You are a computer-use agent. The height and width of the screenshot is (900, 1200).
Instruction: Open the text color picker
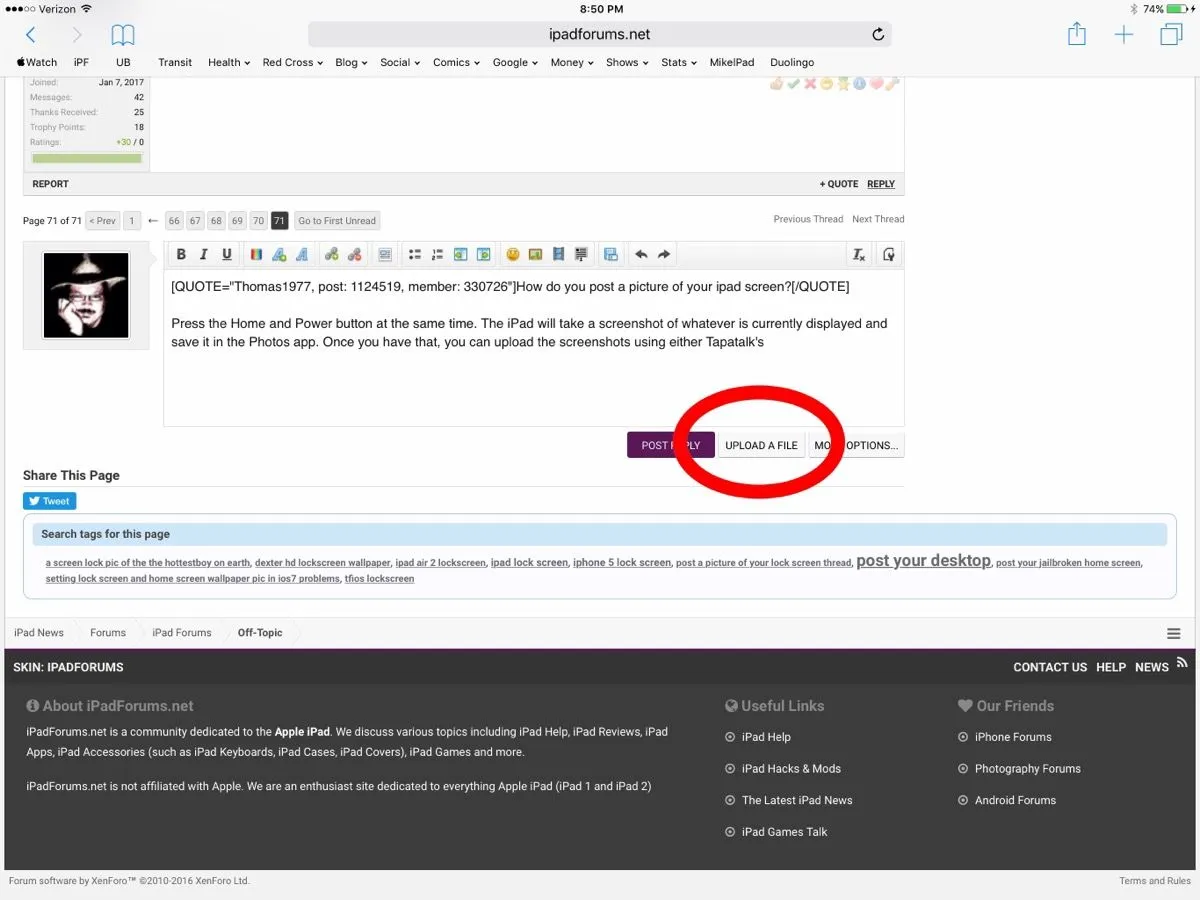click(x=256, y=255)
